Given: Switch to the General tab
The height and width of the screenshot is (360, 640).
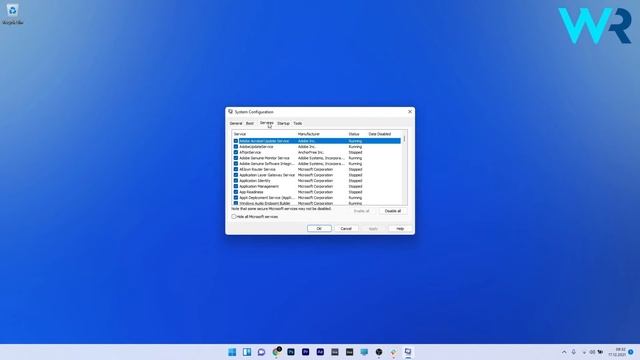Looking at the screenshot, I should point(236,123).
